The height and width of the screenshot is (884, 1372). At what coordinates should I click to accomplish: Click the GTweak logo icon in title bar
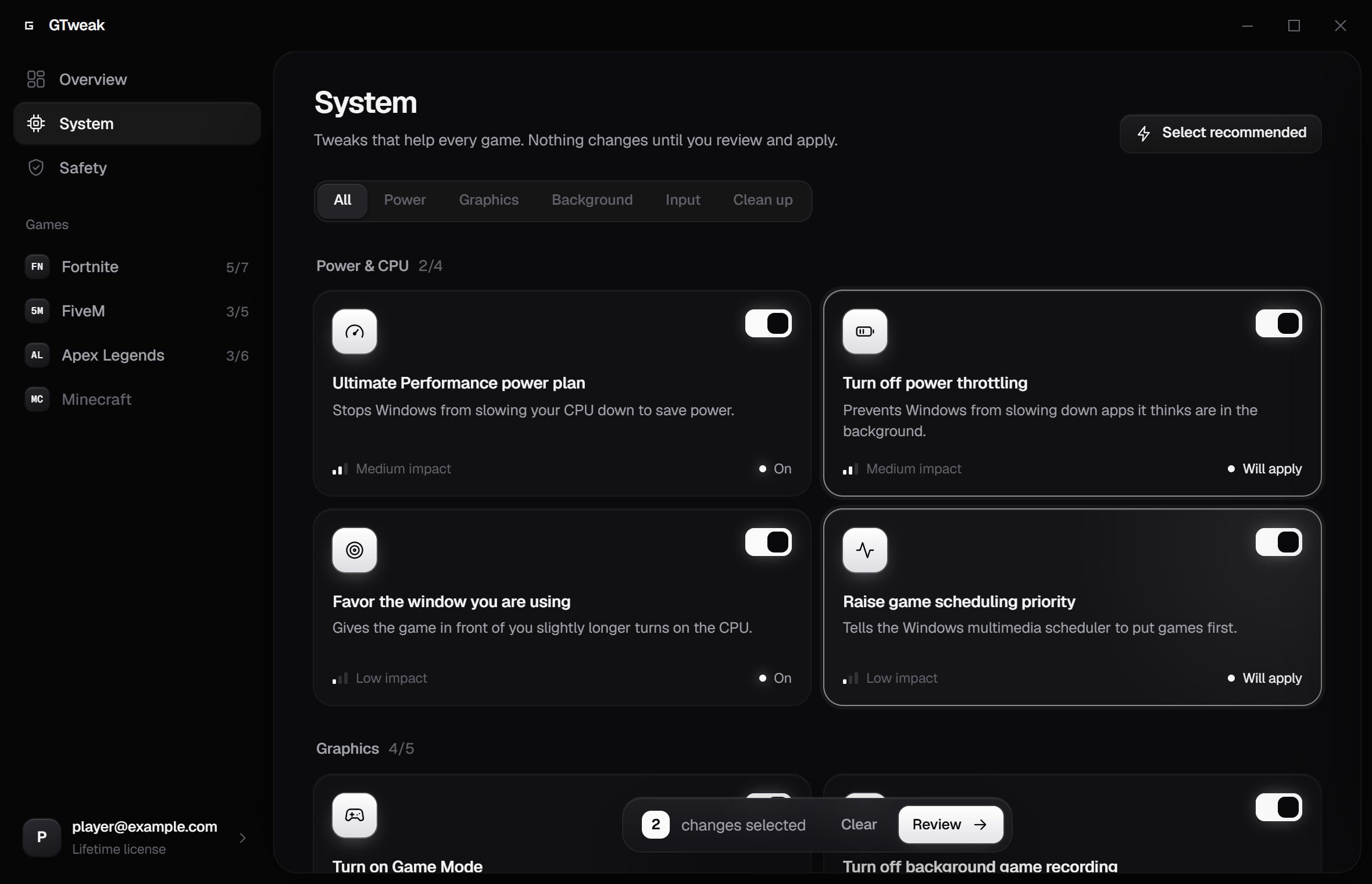click(x=29, y=26)
